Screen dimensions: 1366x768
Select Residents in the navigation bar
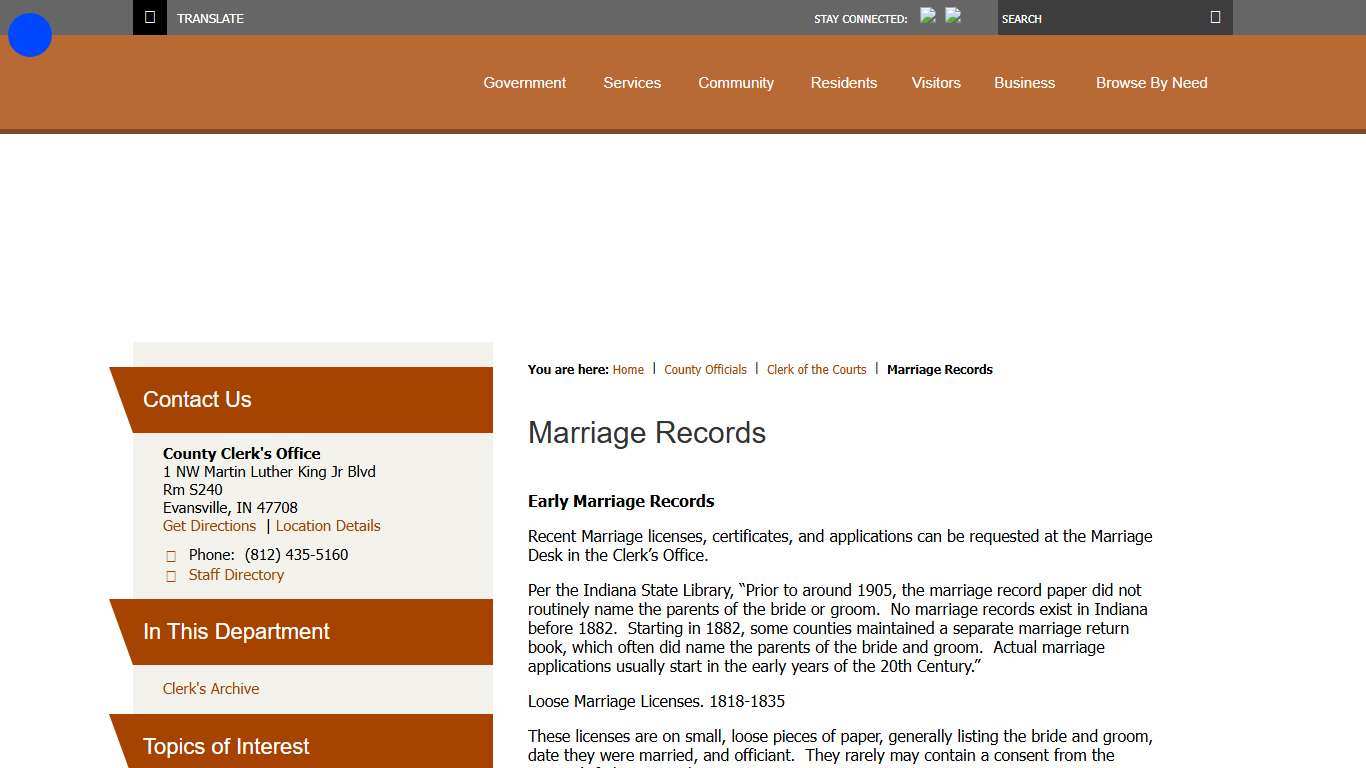point(843,83)
